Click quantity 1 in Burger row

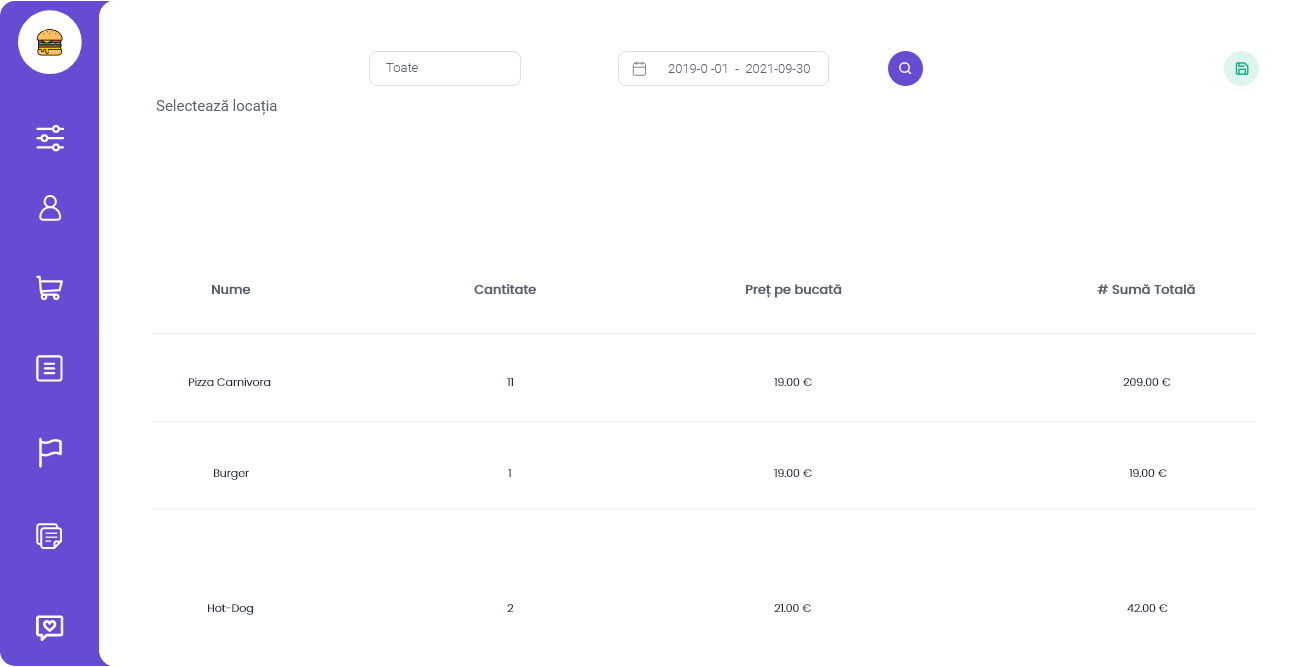point(509,473)
